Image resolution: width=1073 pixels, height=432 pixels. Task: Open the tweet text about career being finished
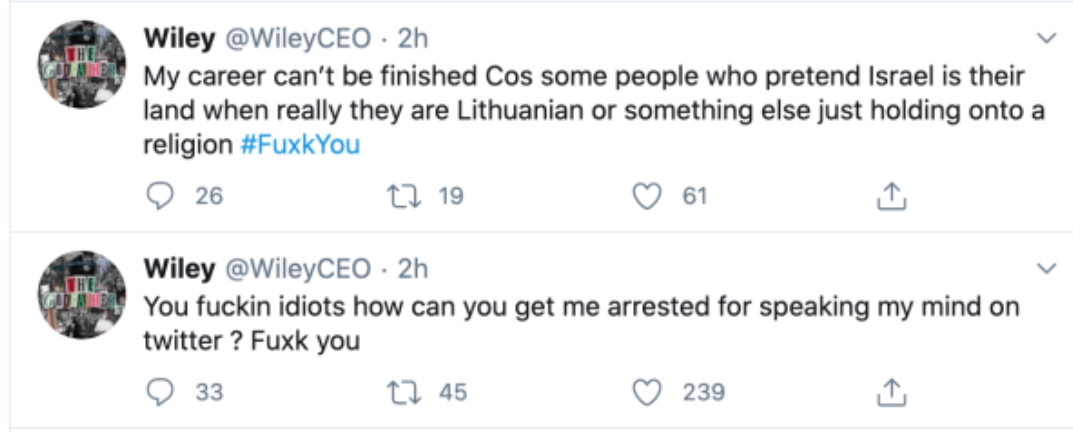tap(594, 111)
